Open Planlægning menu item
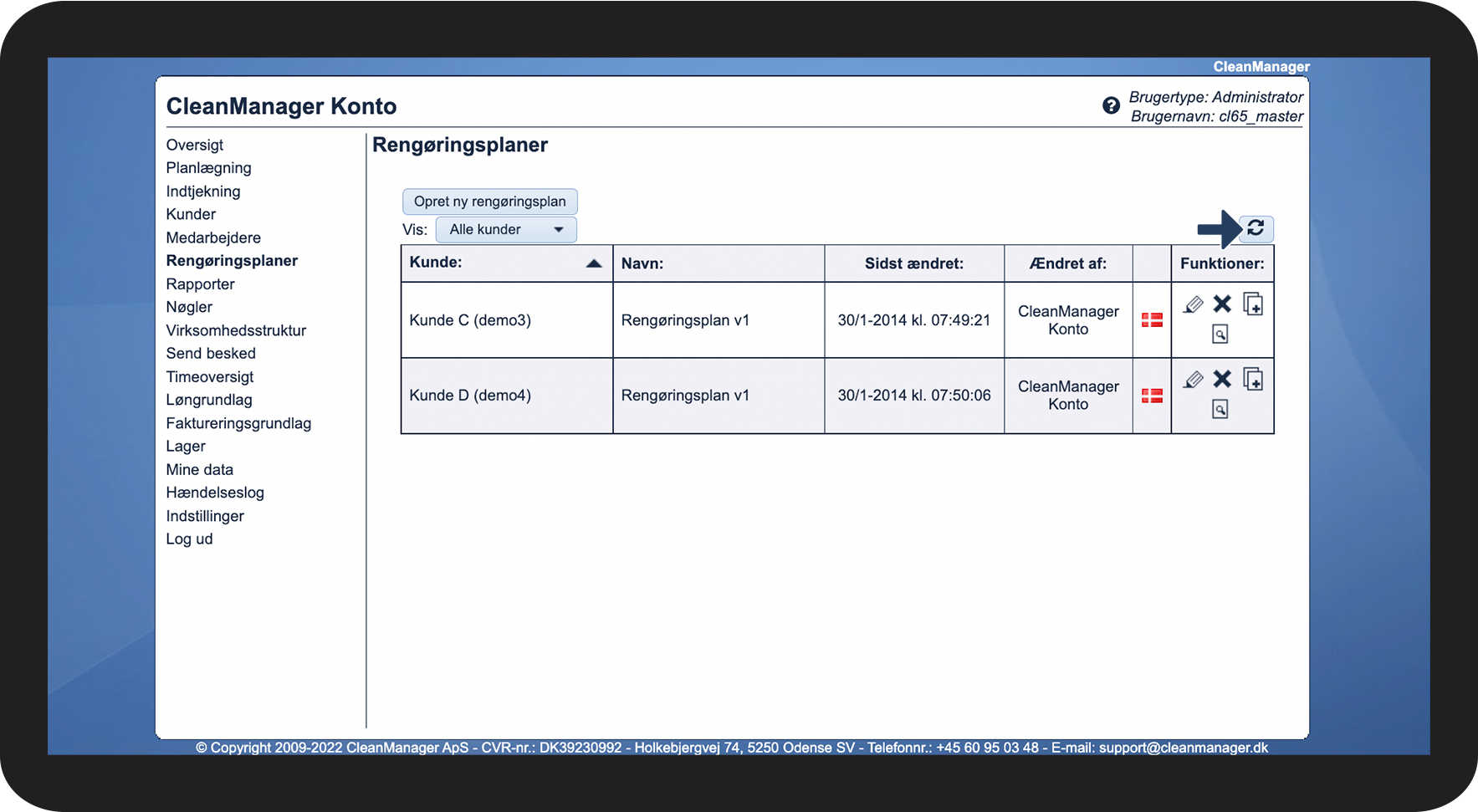The image size is (1478, 812). tap(208, 168)
